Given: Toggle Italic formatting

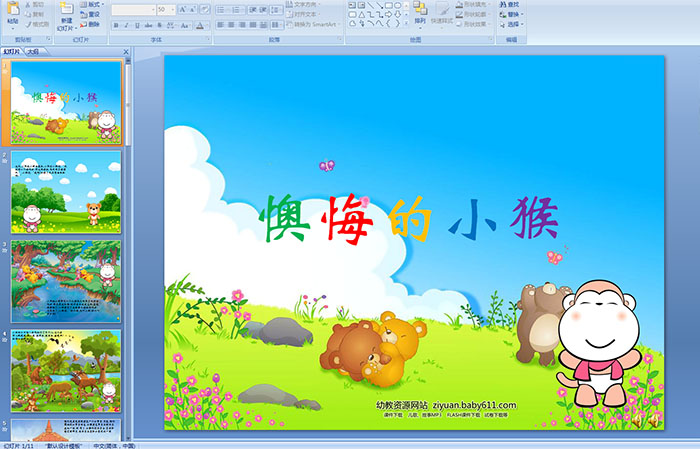Looking at the screenshot, I should (x=126, y=25).
